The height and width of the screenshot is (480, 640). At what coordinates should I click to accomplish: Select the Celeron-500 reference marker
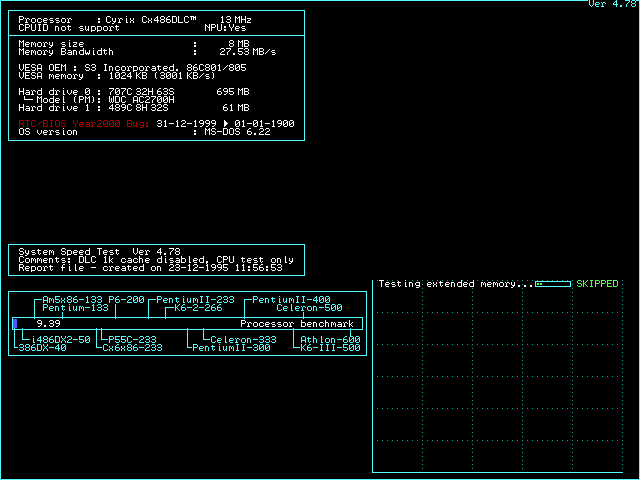(309, 308)
